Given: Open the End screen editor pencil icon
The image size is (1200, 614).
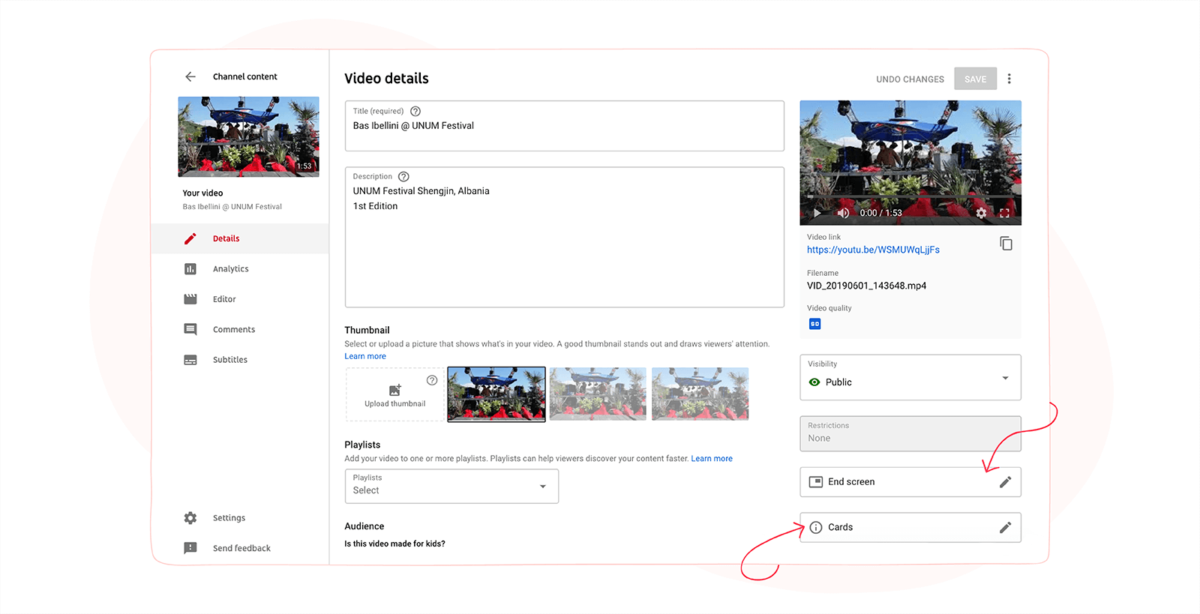Looking at the screenshot, I should 1006,481.
